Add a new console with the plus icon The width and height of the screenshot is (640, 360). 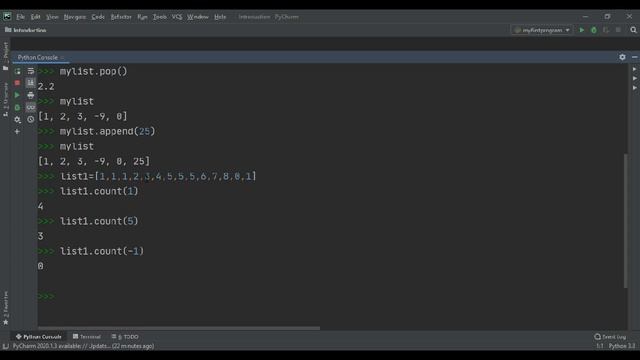pos(17,131)
